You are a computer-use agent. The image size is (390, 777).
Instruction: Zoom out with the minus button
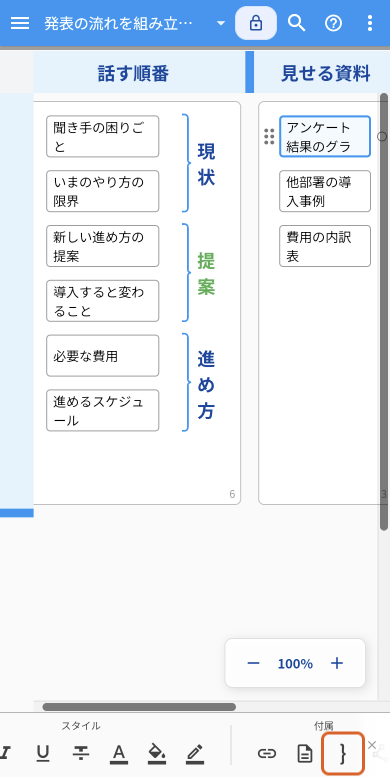click(253, 664)
